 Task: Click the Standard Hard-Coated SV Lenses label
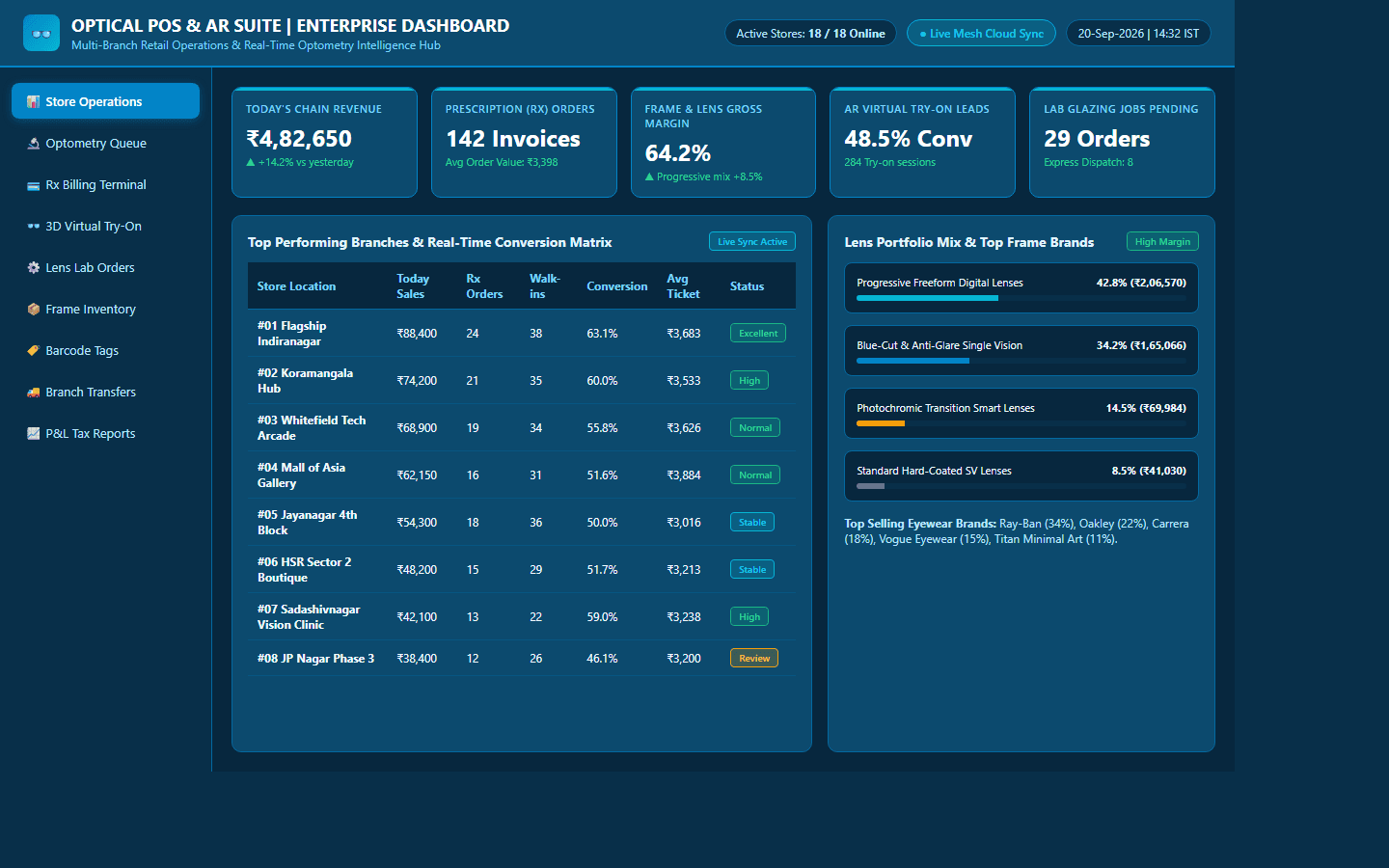coord(934,471)
